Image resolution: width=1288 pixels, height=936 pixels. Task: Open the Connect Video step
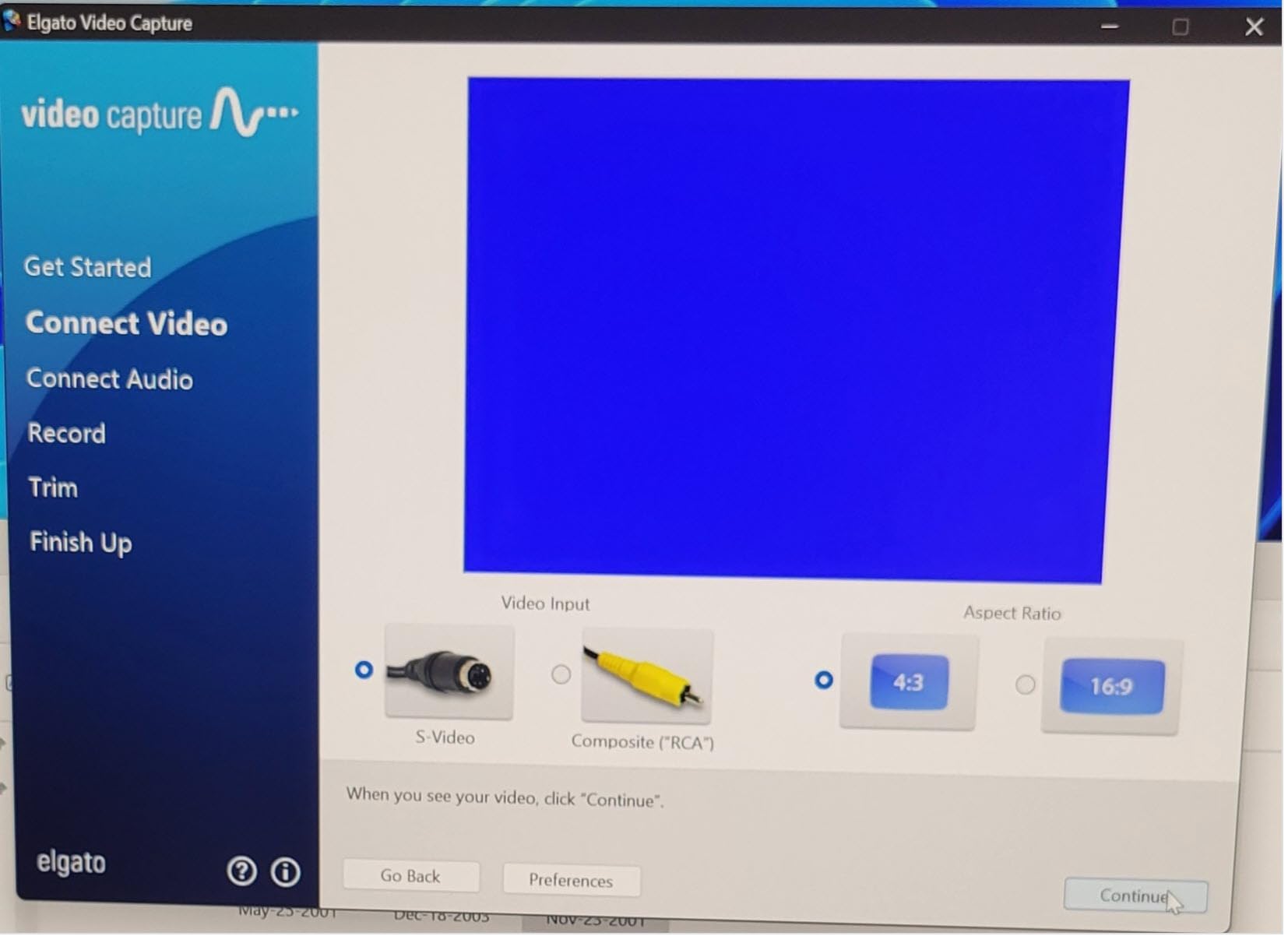click(x=126, y=323)
